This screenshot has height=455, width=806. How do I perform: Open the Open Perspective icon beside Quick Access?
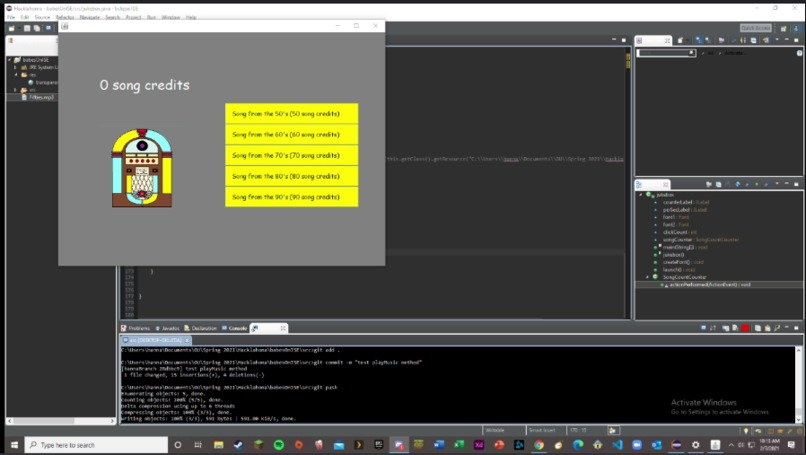(x=783, y=28)
